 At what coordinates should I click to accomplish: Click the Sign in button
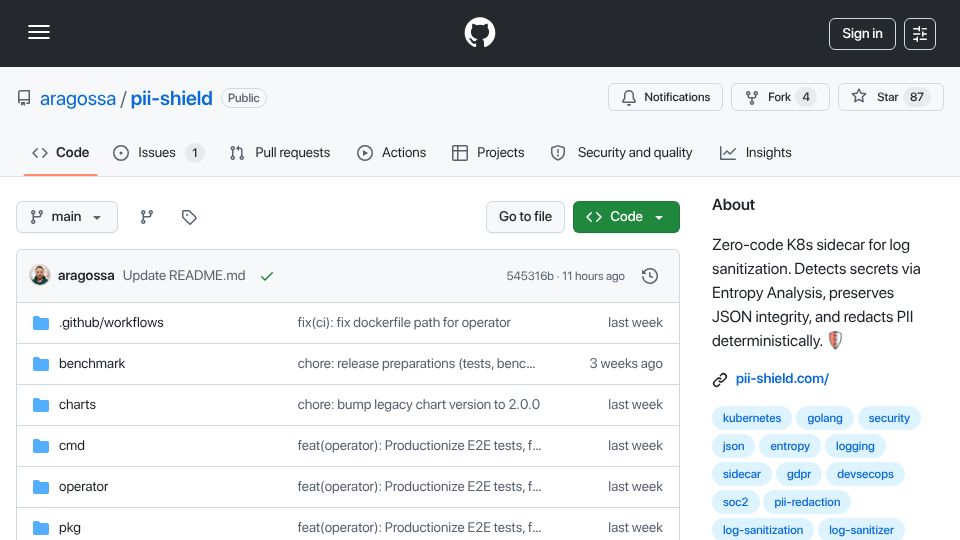(862, 34)
